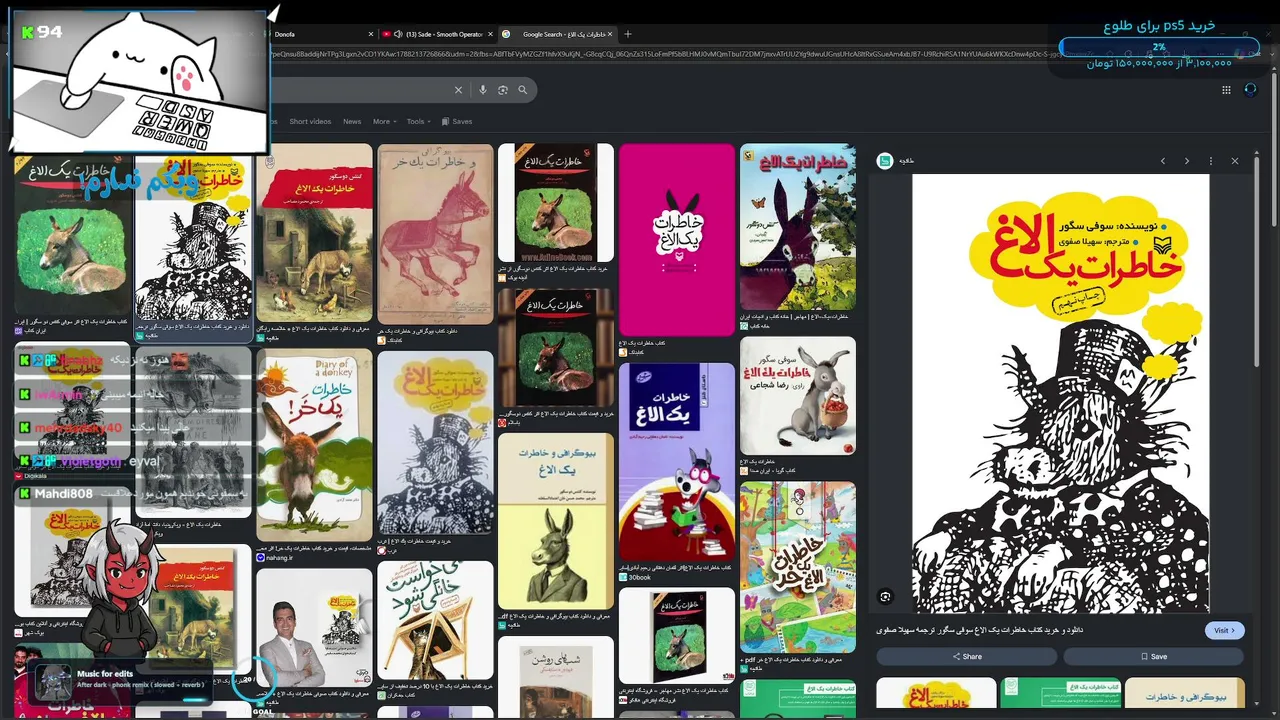Image resolution: width=1280 pixels, height=720 pixels.
Task: Open the preview image title link
Action: point(979,631)
